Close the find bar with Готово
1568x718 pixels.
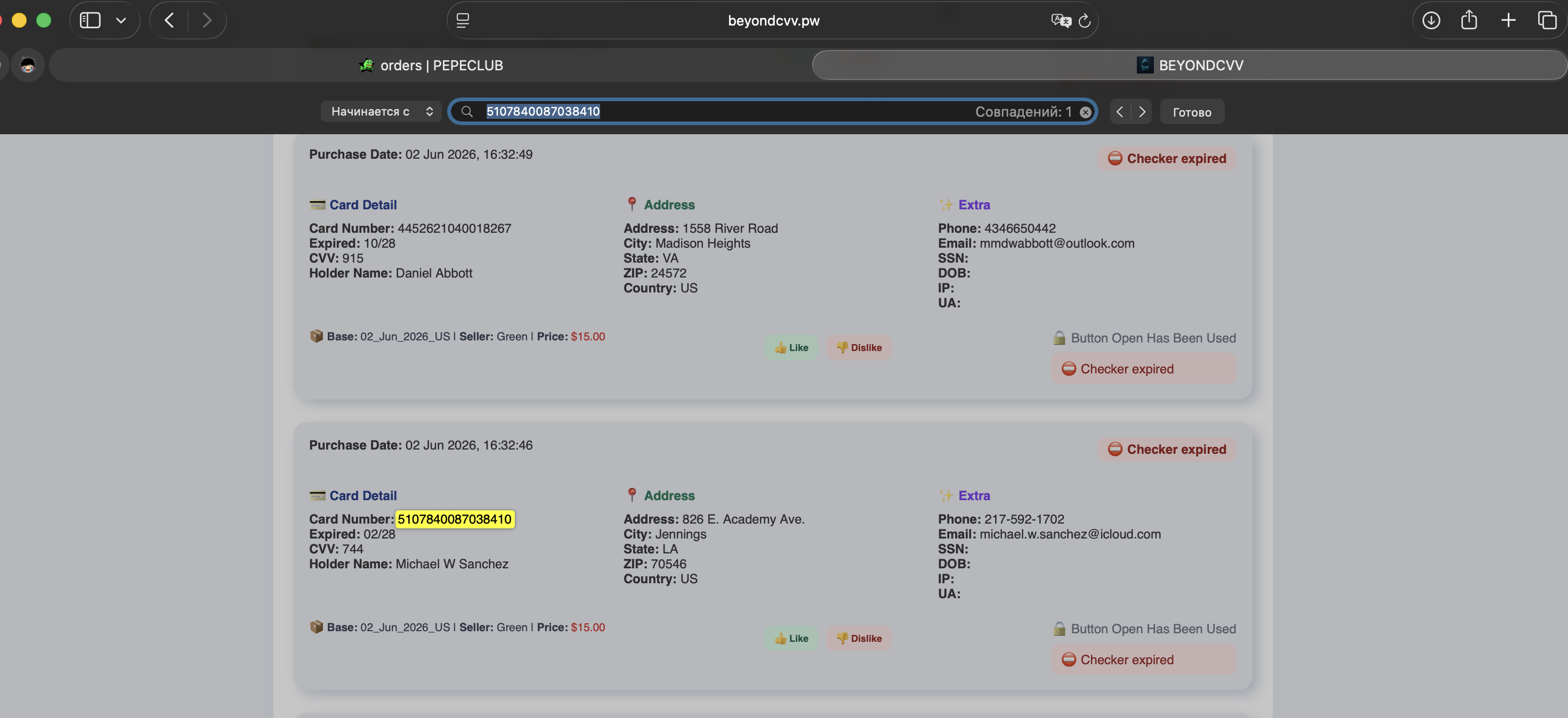[x=1192, y=112]
